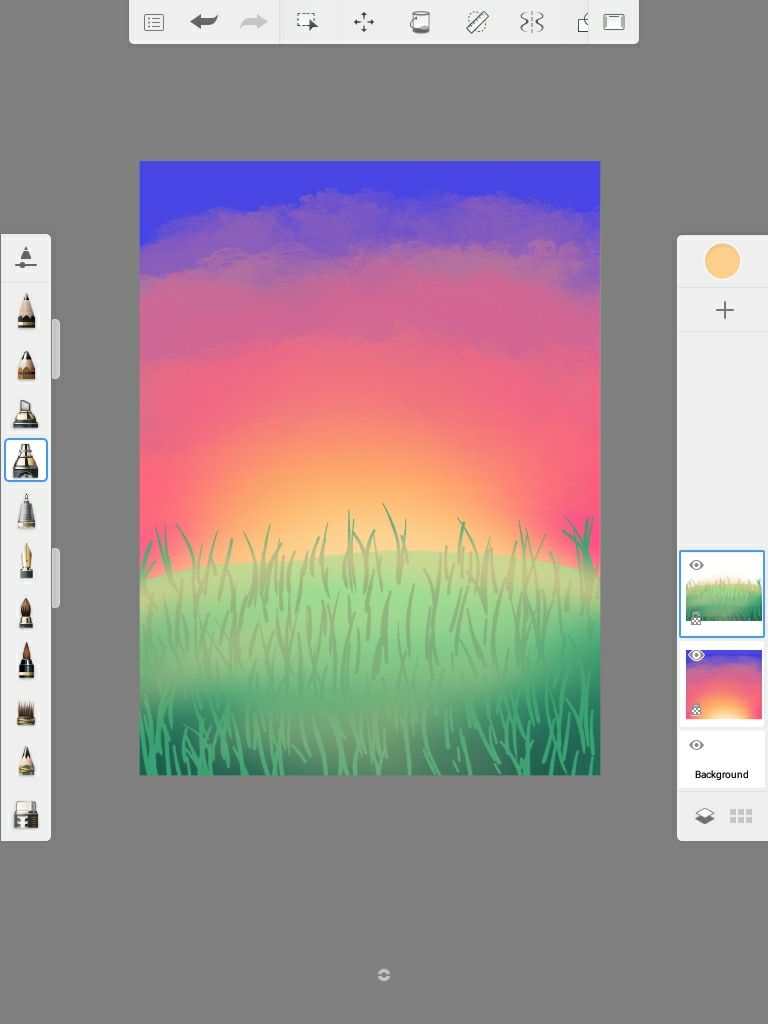Image resolution: width=768 pixels, height=1024 pixels.
Task: Undo the last stroke
Action: [204, 22]
